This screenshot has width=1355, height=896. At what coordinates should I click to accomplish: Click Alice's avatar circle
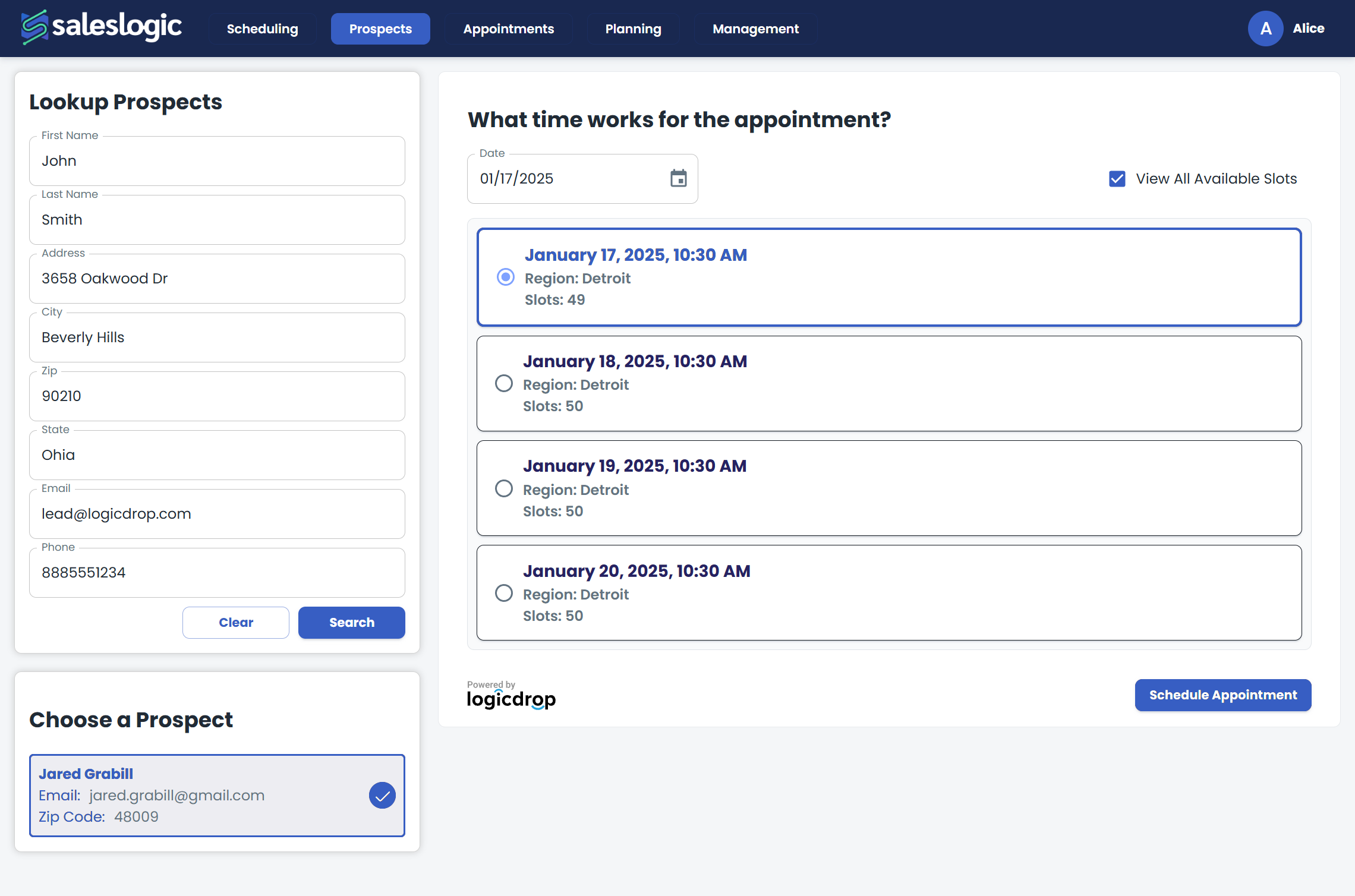pos(1265,28)
